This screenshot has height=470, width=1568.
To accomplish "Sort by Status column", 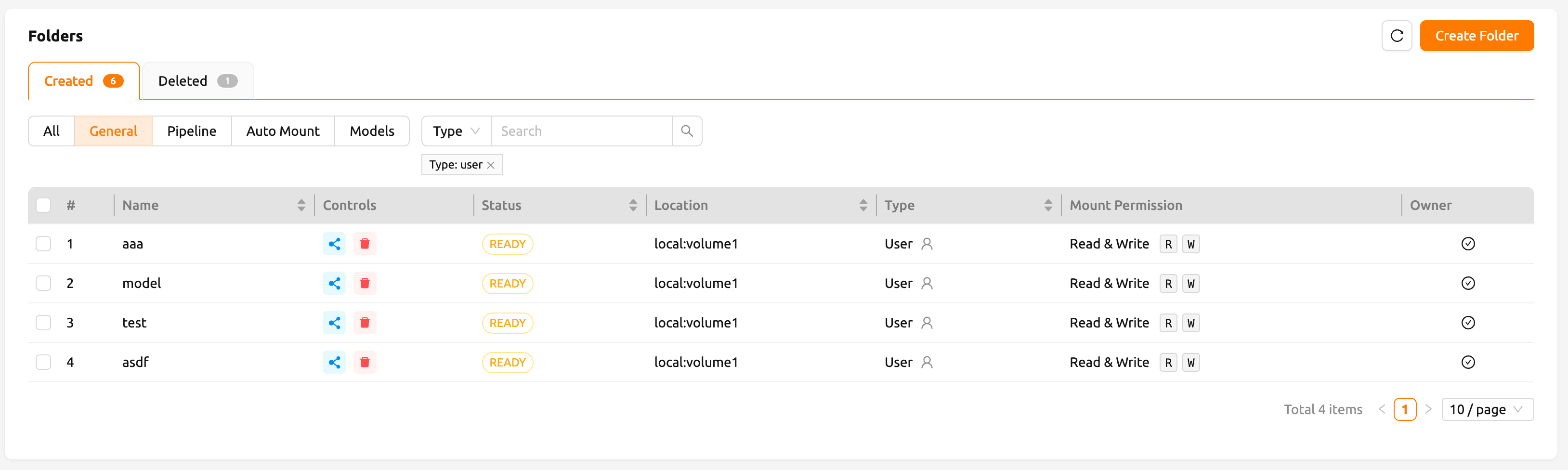I will coord(633,206).
